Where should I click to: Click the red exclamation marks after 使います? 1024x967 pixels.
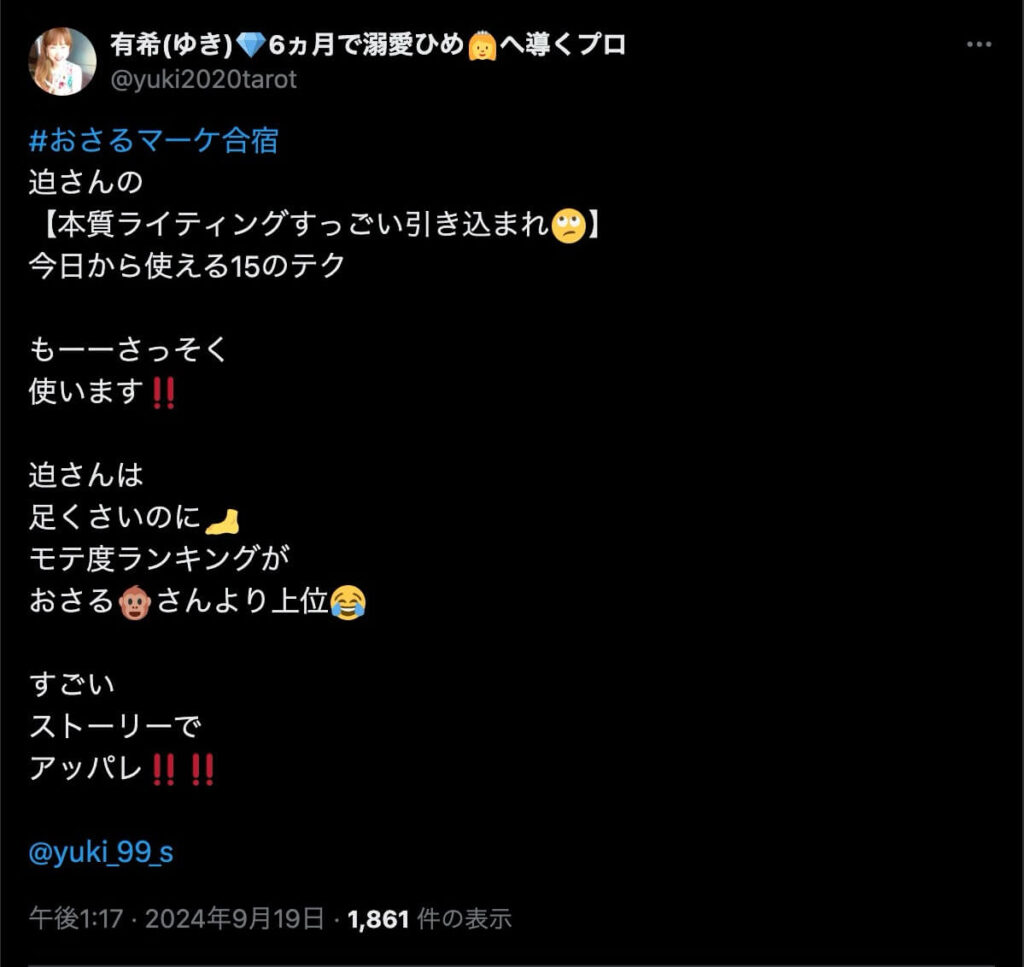(163, 393)
